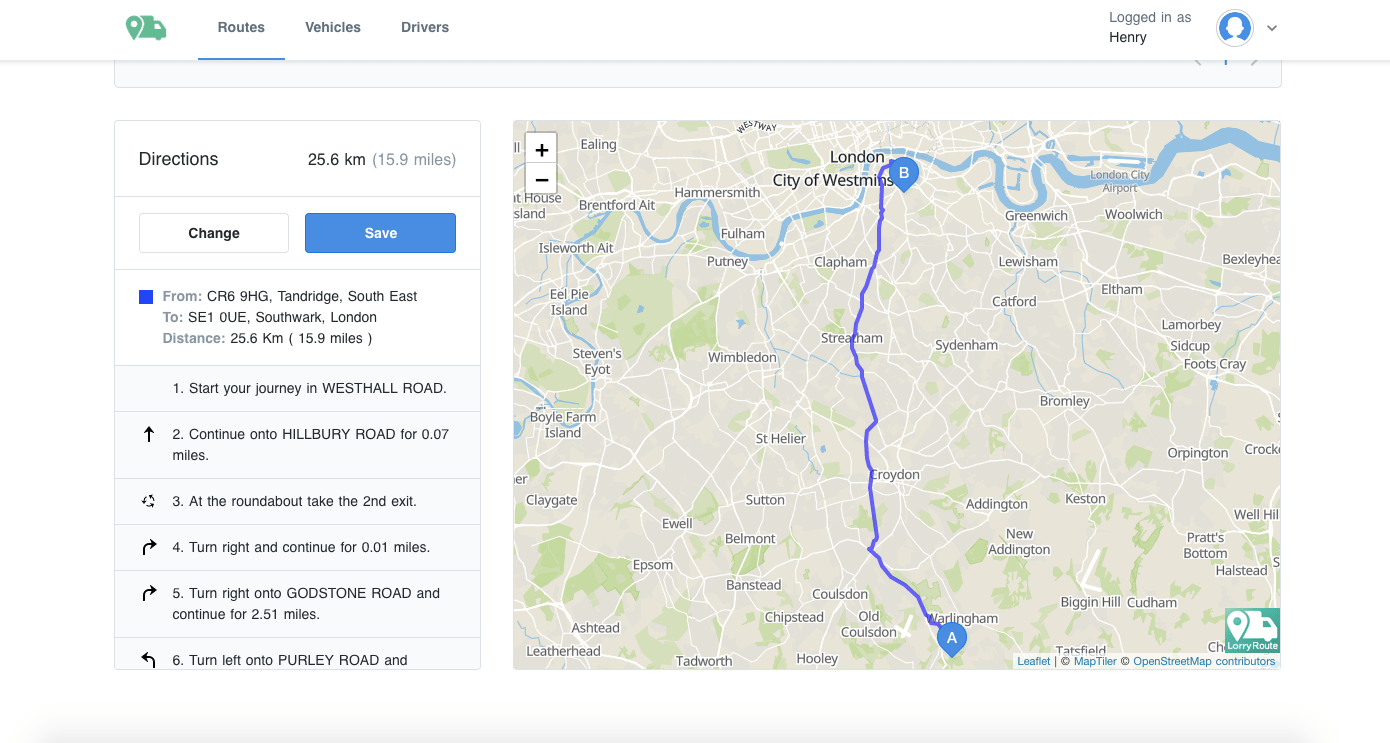The image size is (1390, 743).
Task: Zoom in on the map
Action: [x=541, y=150]
